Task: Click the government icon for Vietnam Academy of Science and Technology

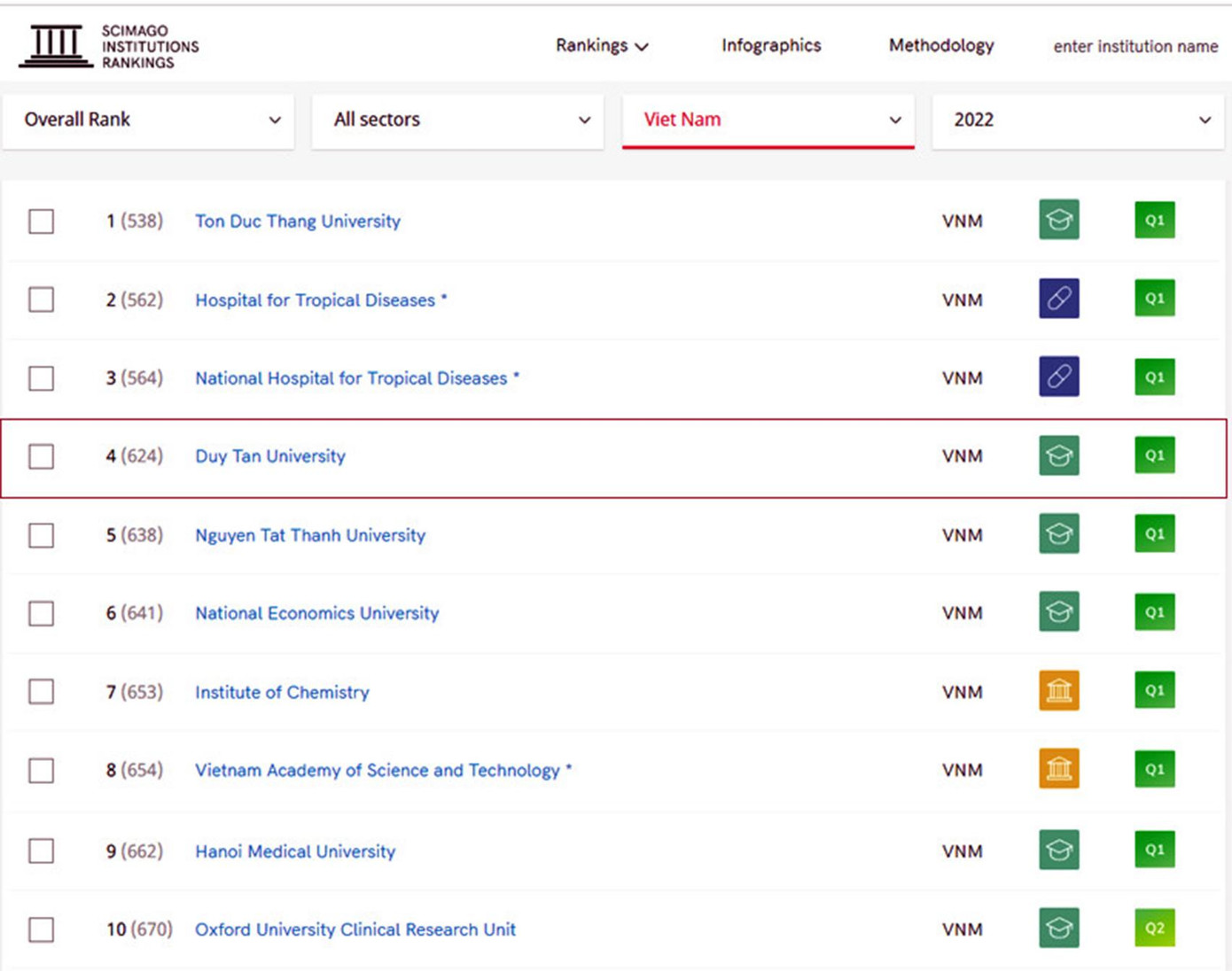Action: point(1058,769)
